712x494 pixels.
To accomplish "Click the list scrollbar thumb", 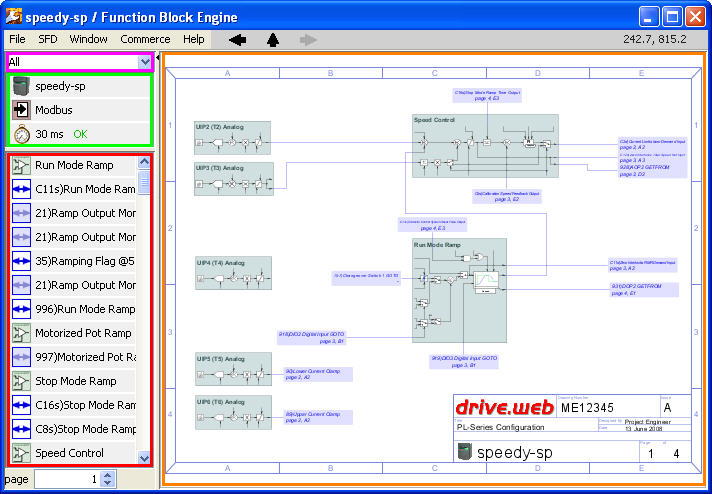I will [144, 182].
